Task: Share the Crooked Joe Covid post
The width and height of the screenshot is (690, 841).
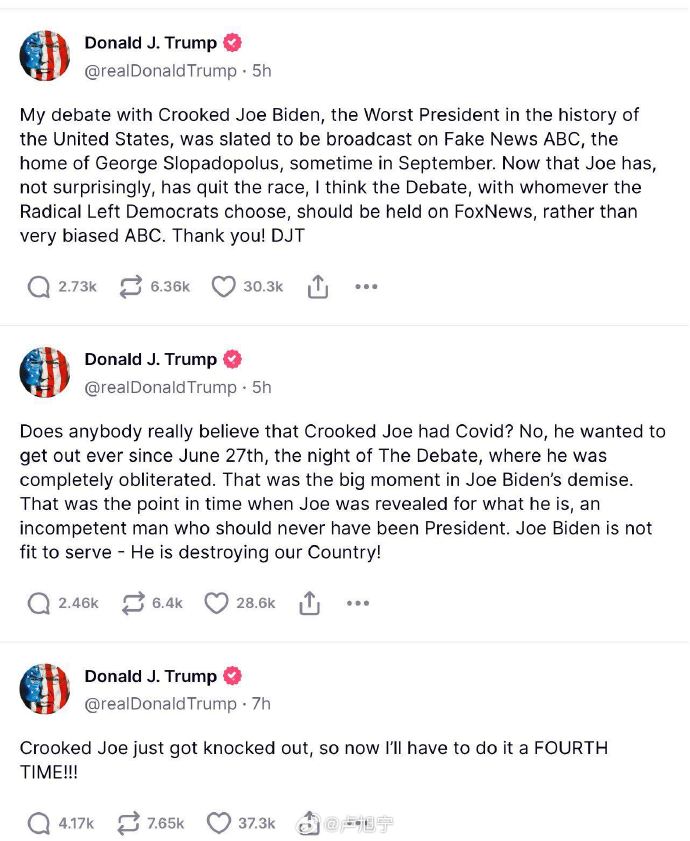Action: click(x=309, y=603)
